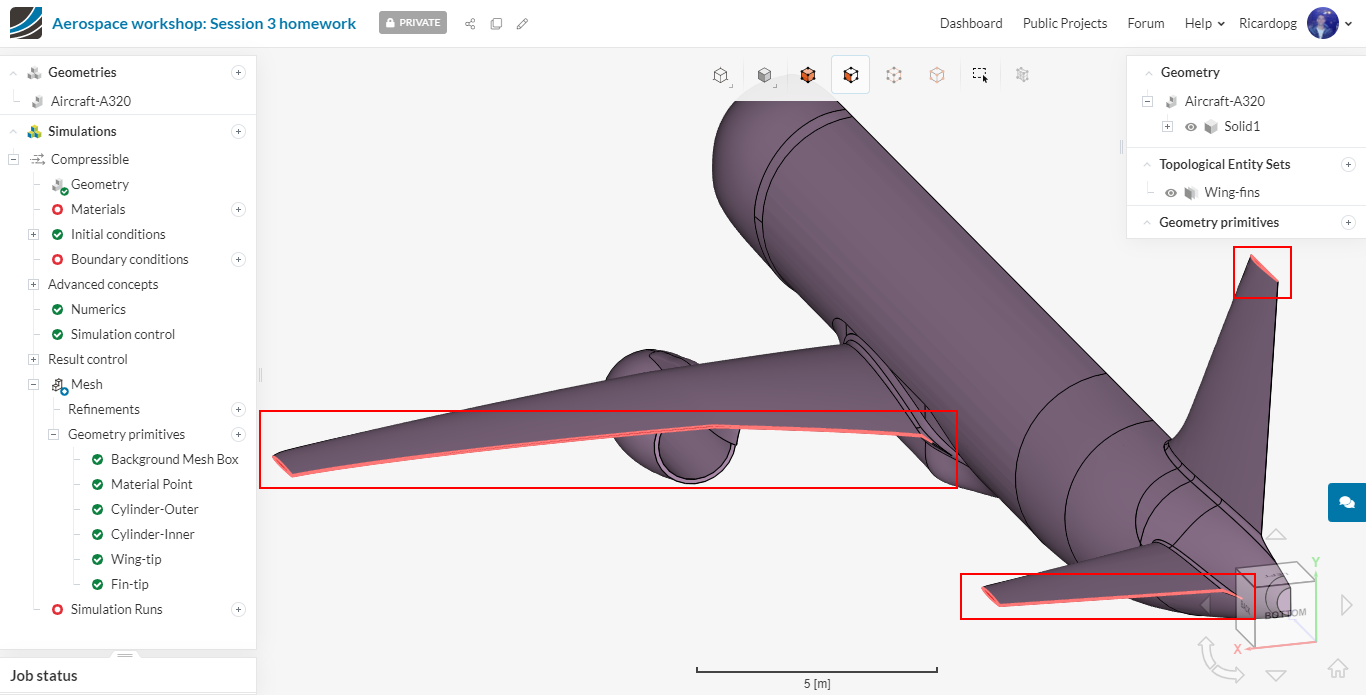Open Public Projects from top navigation
This screenshot has width=1366, height=695.
tap(1064, 23)
